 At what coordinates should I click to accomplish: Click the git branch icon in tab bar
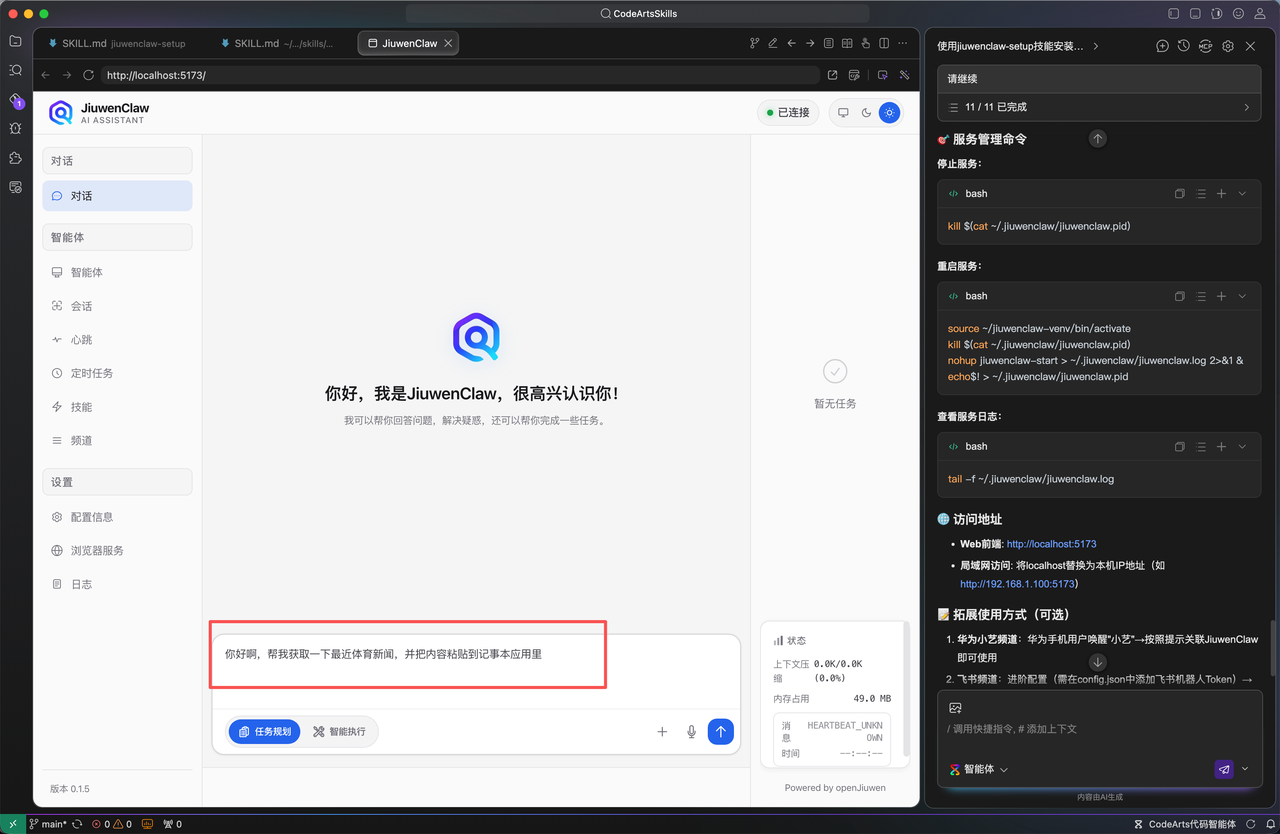[755, 43]
